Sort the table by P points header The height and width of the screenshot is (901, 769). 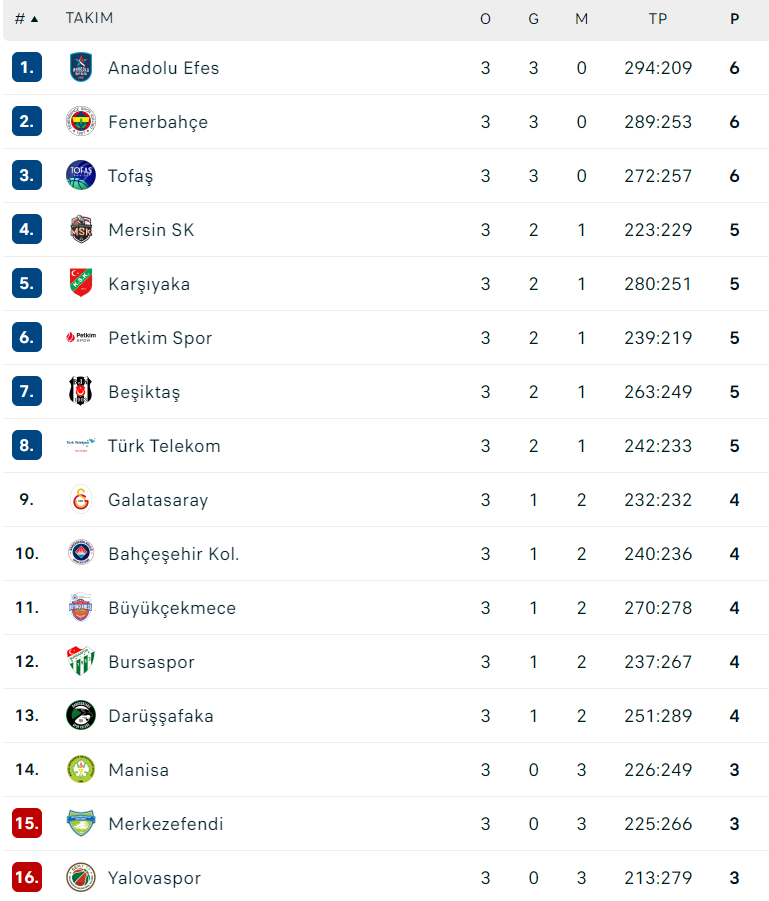point(735,19)
